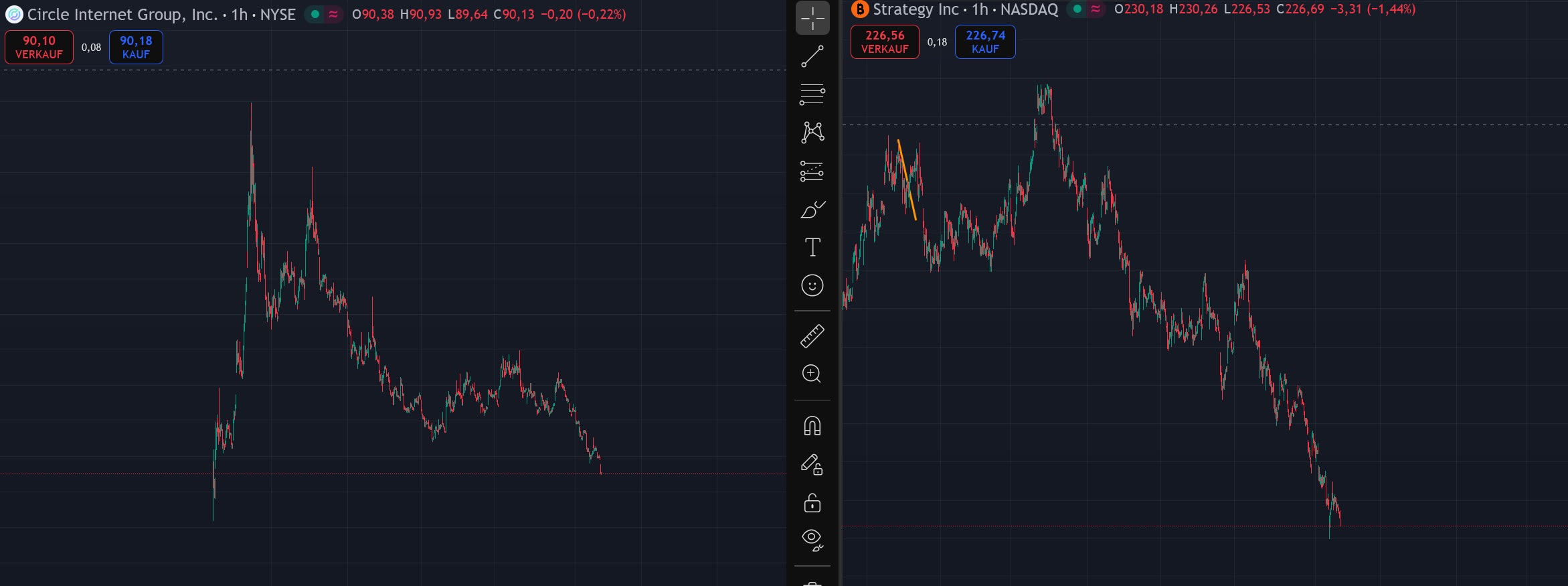Select the trend line drawing tool
The width and height of the screenshot is (1568, 586).
click(812, 56)
